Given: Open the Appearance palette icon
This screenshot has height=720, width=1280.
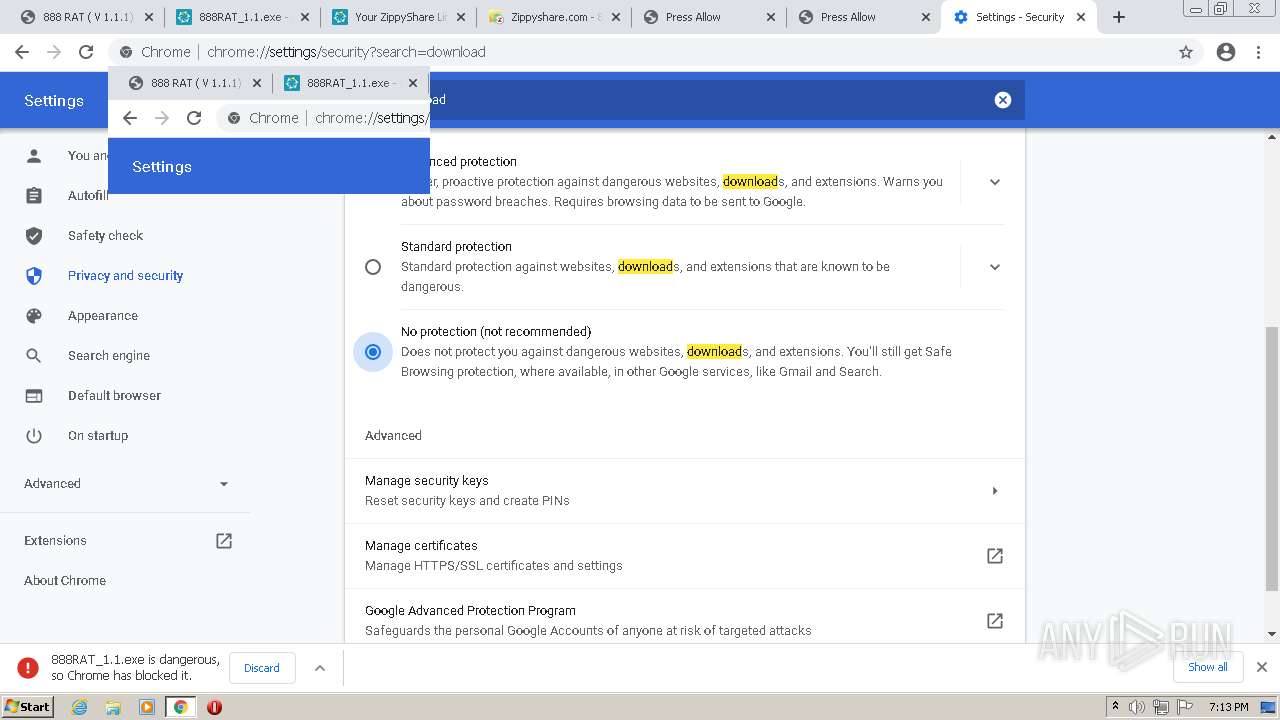Looking at the screenshot, I should [x=34, y=315].
